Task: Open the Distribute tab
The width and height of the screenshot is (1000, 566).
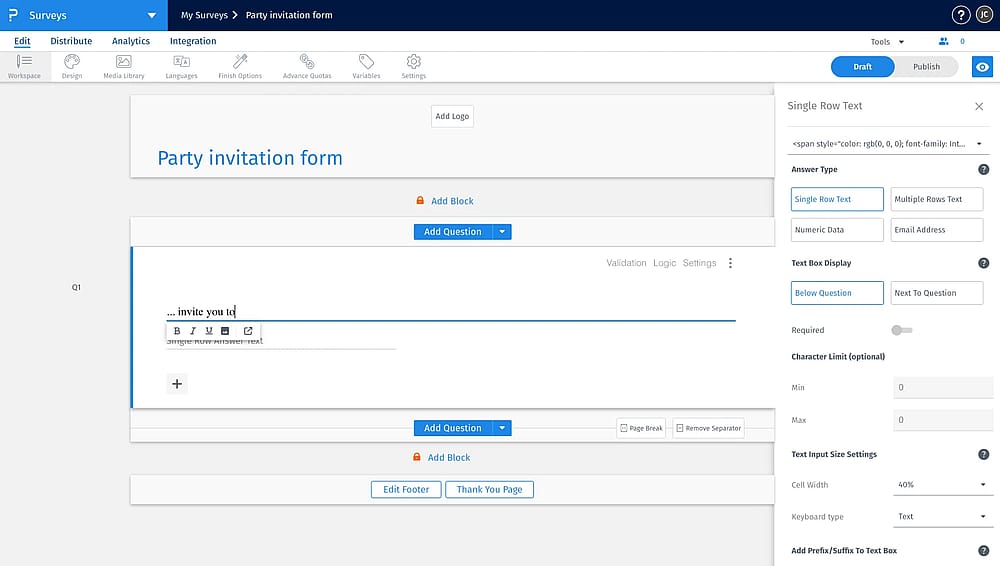Action: [71, 41]
